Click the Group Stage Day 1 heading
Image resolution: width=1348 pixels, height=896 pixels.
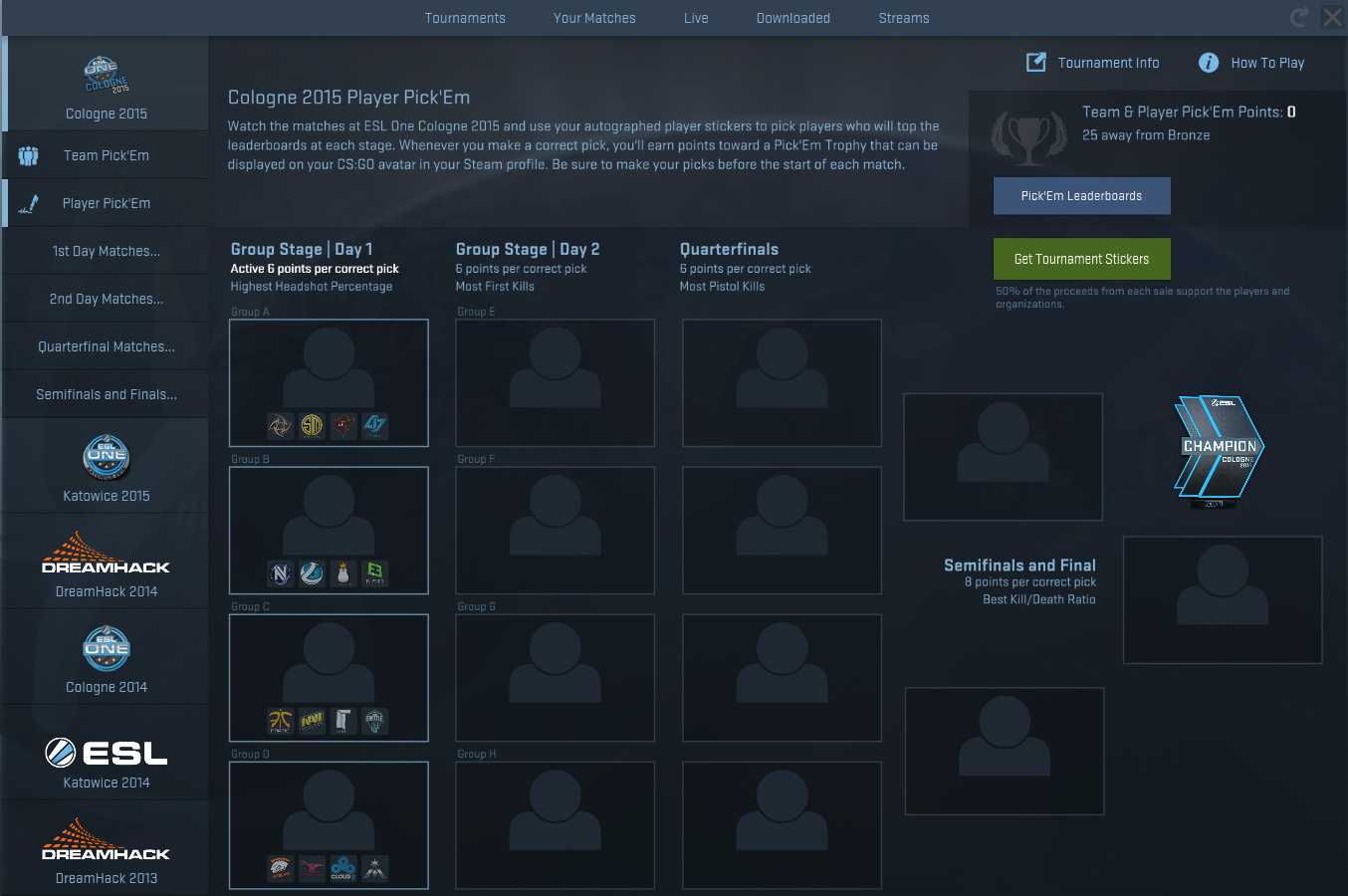(x=302, y=249)
